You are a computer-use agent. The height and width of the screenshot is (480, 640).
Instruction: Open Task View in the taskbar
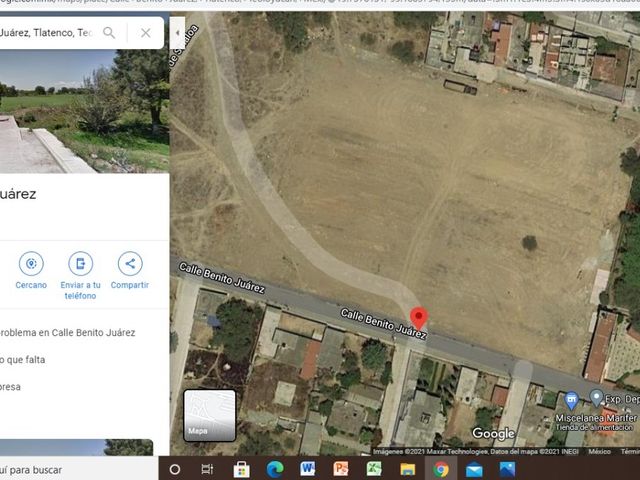[207, 469]
